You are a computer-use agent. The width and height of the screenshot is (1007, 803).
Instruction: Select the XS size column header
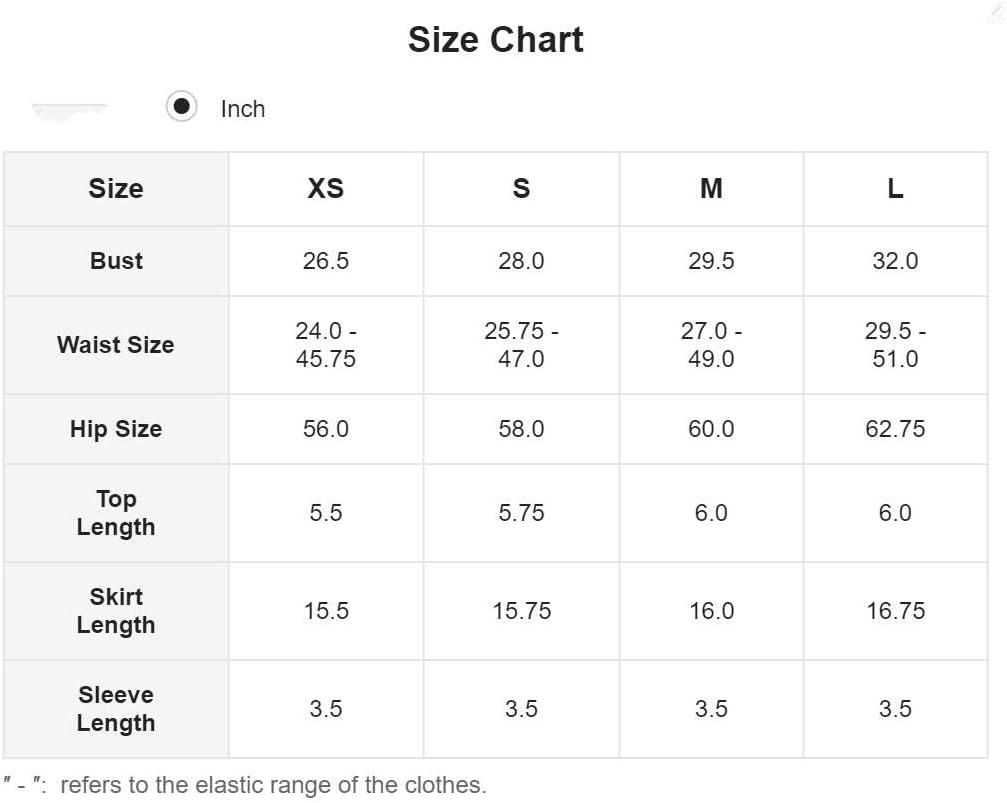[x=326, y=188]
